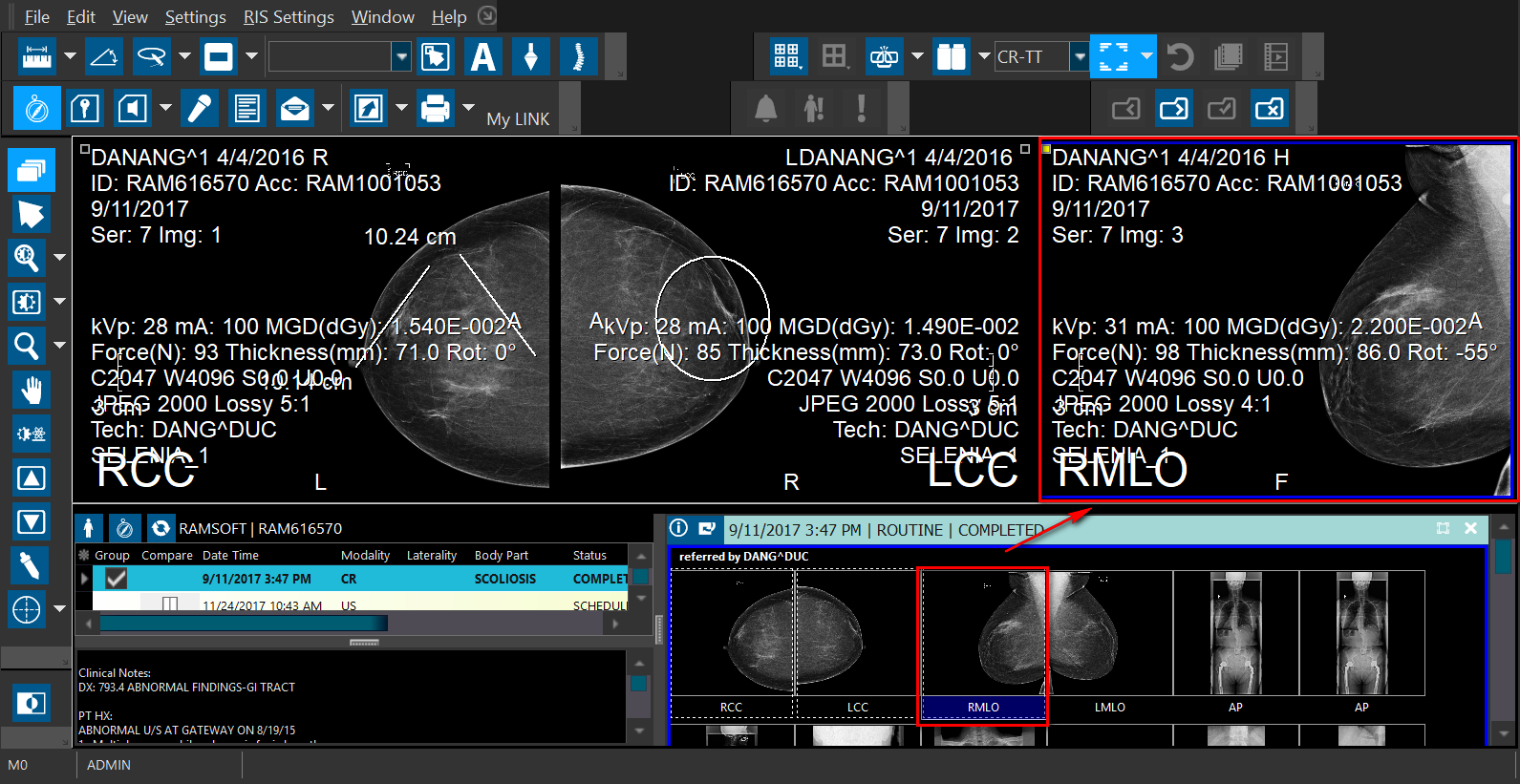This screenshot has width=1520, height=784.
Task: Click the My LINK button
Action: coord(518,119)
